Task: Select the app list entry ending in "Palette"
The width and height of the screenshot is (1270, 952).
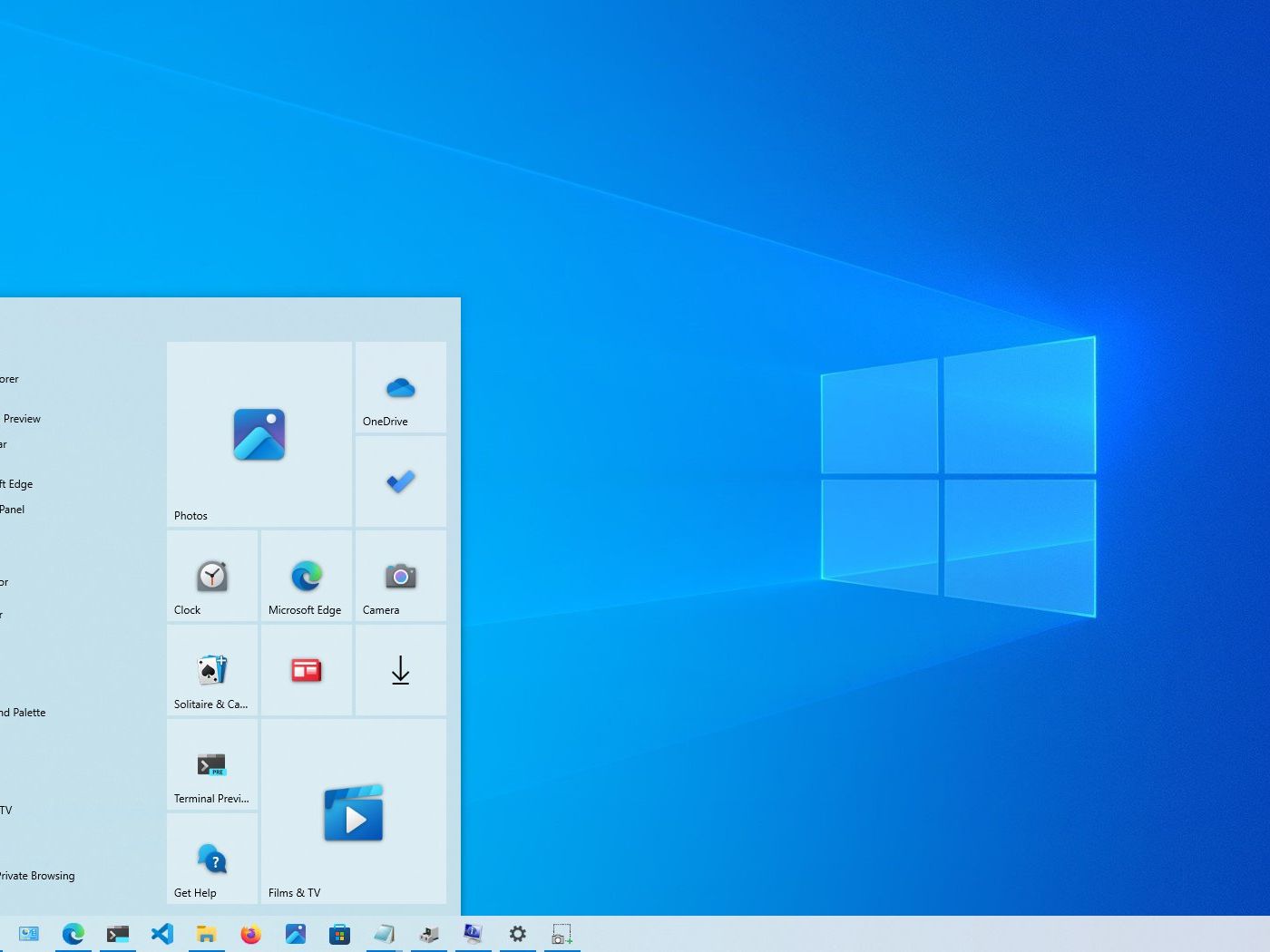Action: pos(23,713)
